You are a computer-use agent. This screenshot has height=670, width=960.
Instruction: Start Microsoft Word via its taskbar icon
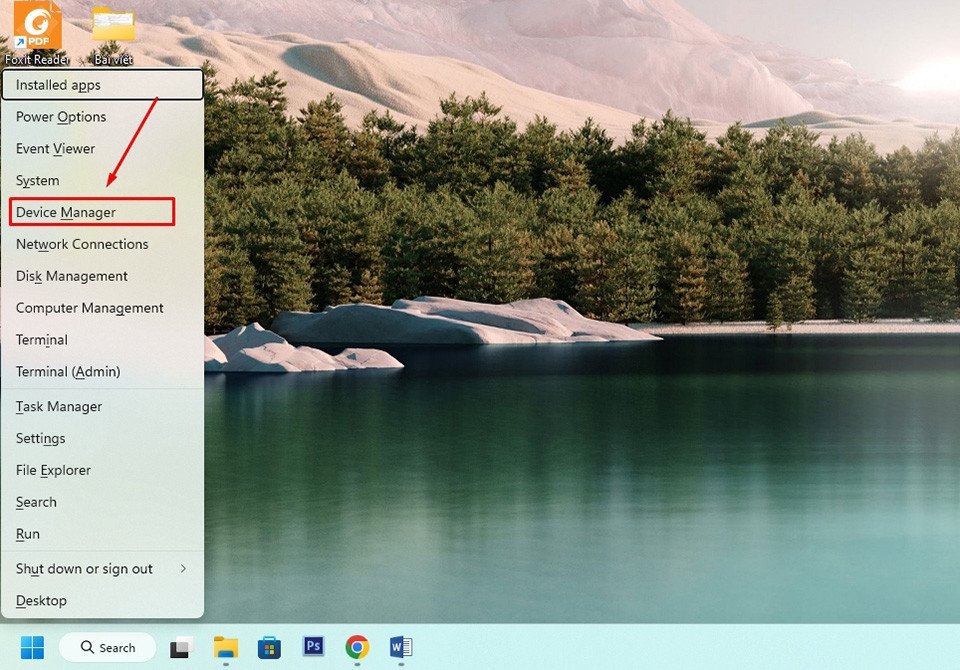pyautogui.click(x=401, y=647)
